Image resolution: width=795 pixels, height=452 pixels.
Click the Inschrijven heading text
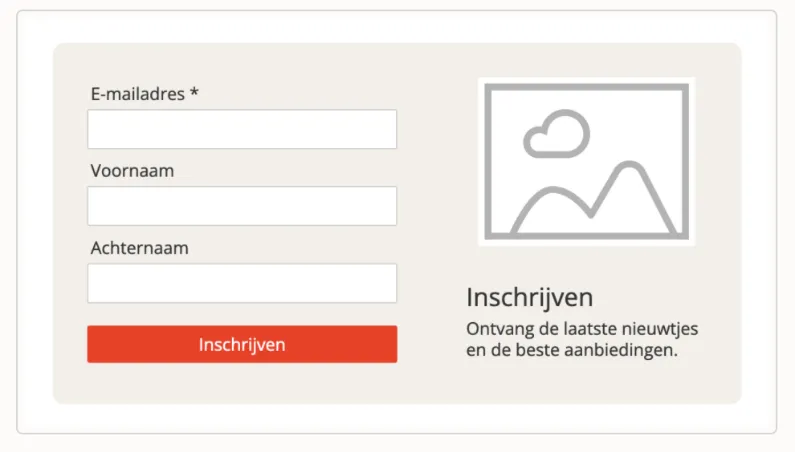tap(530, 297)
